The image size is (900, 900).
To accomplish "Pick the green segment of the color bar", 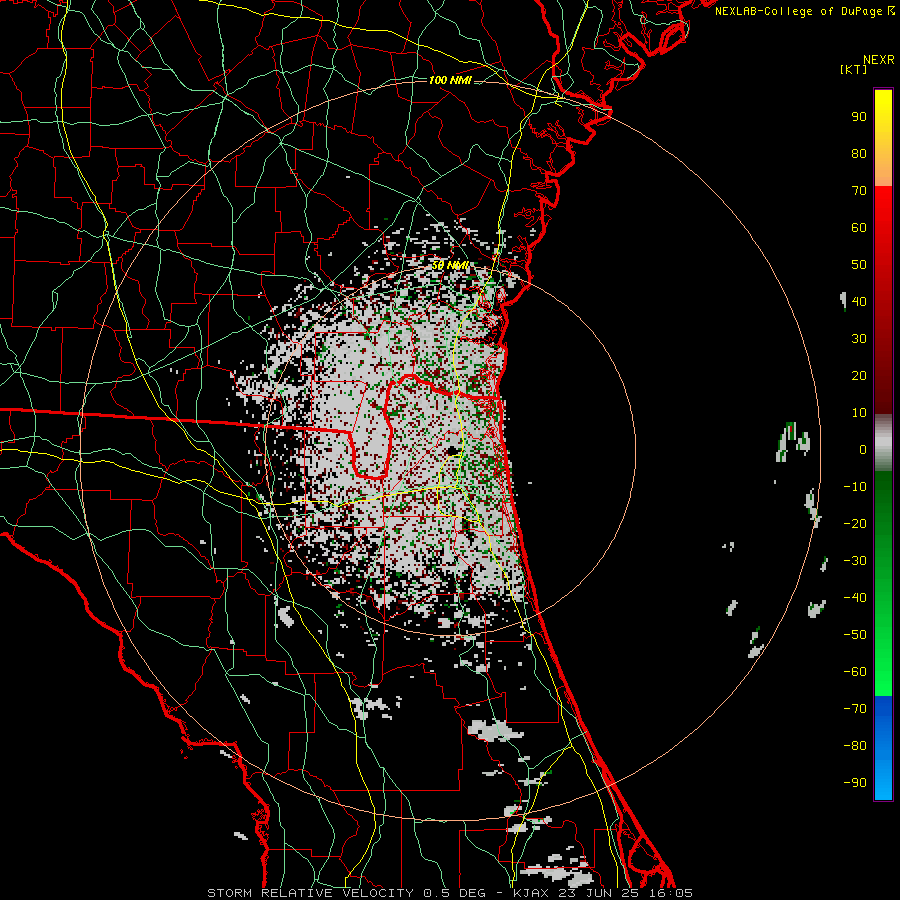I will click(883, 583).
